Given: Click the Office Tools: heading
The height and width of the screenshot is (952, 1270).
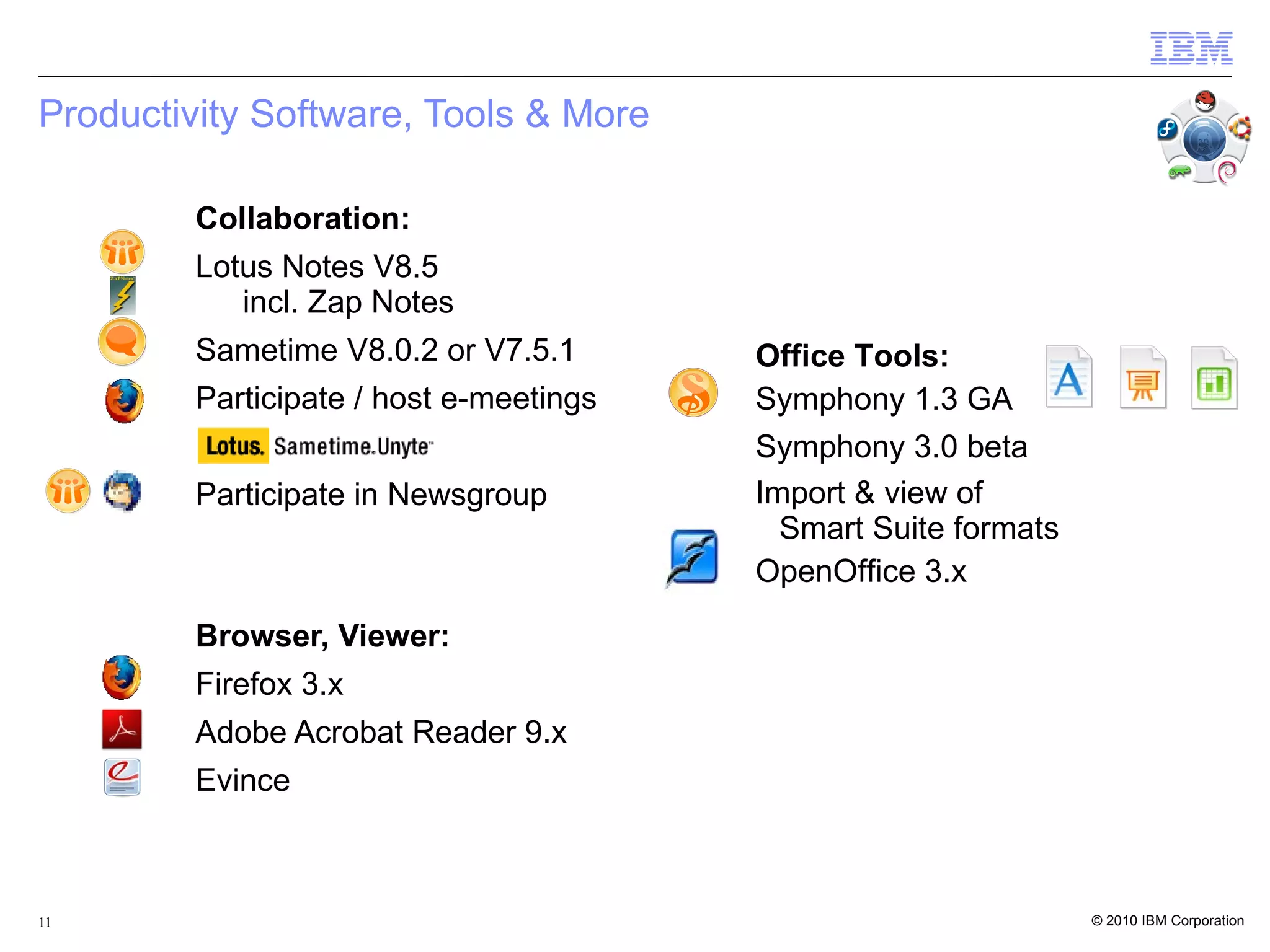Looking at the screenshot, I should pyautogui.click(x=852, y=356).
